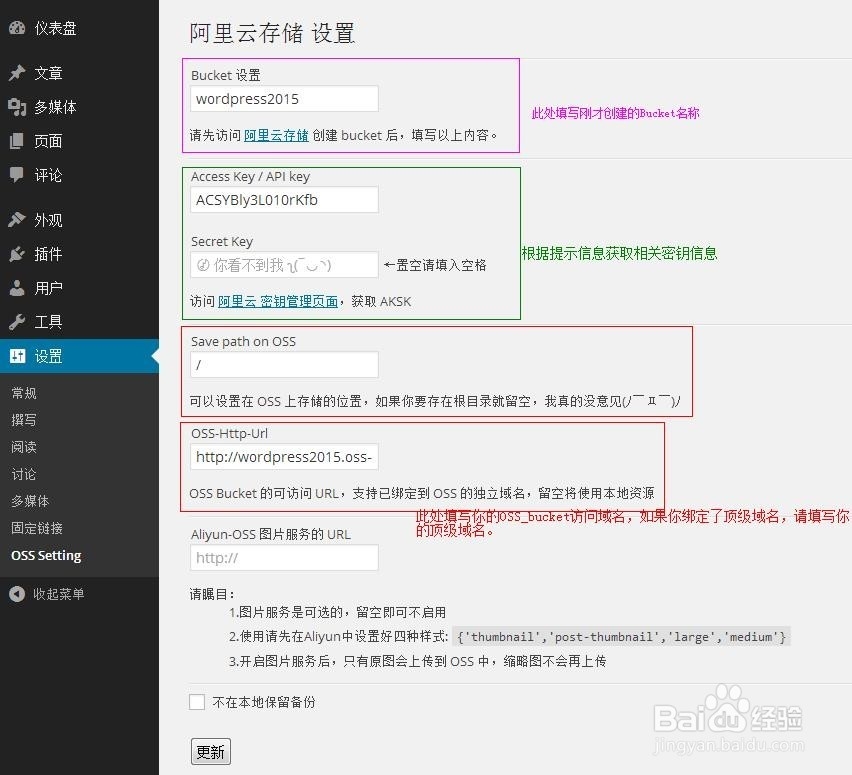Screen dimensions: 852x775
Task: Toggle 不在本地保留备份 checkbox
Action: click(197, 702)
